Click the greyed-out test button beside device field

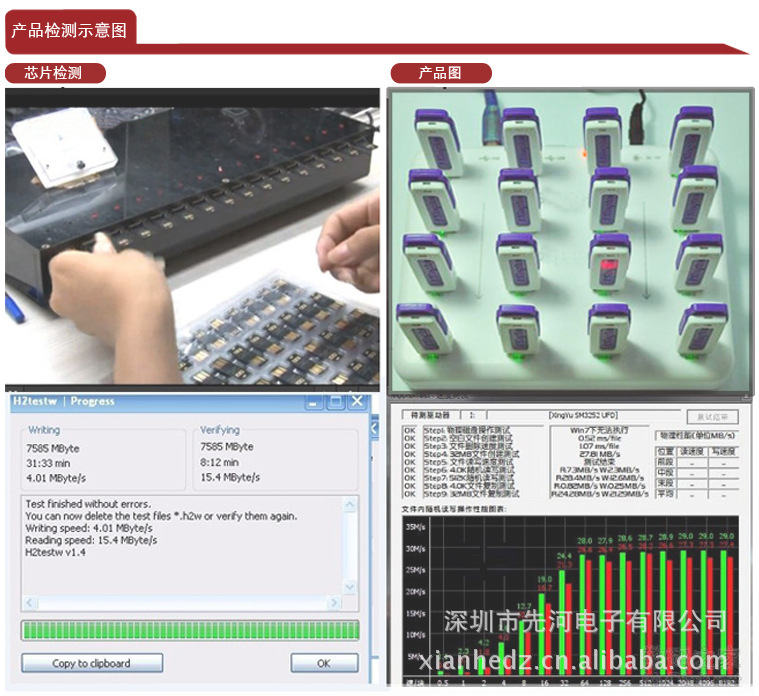click(x=712, y=416)
